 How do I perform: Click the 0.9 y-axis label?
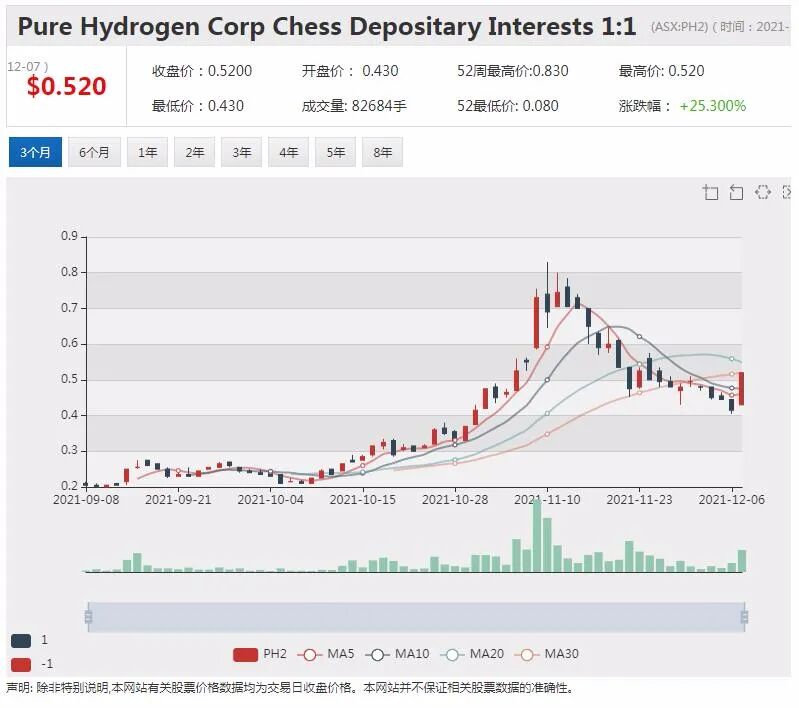click(70, 236)
